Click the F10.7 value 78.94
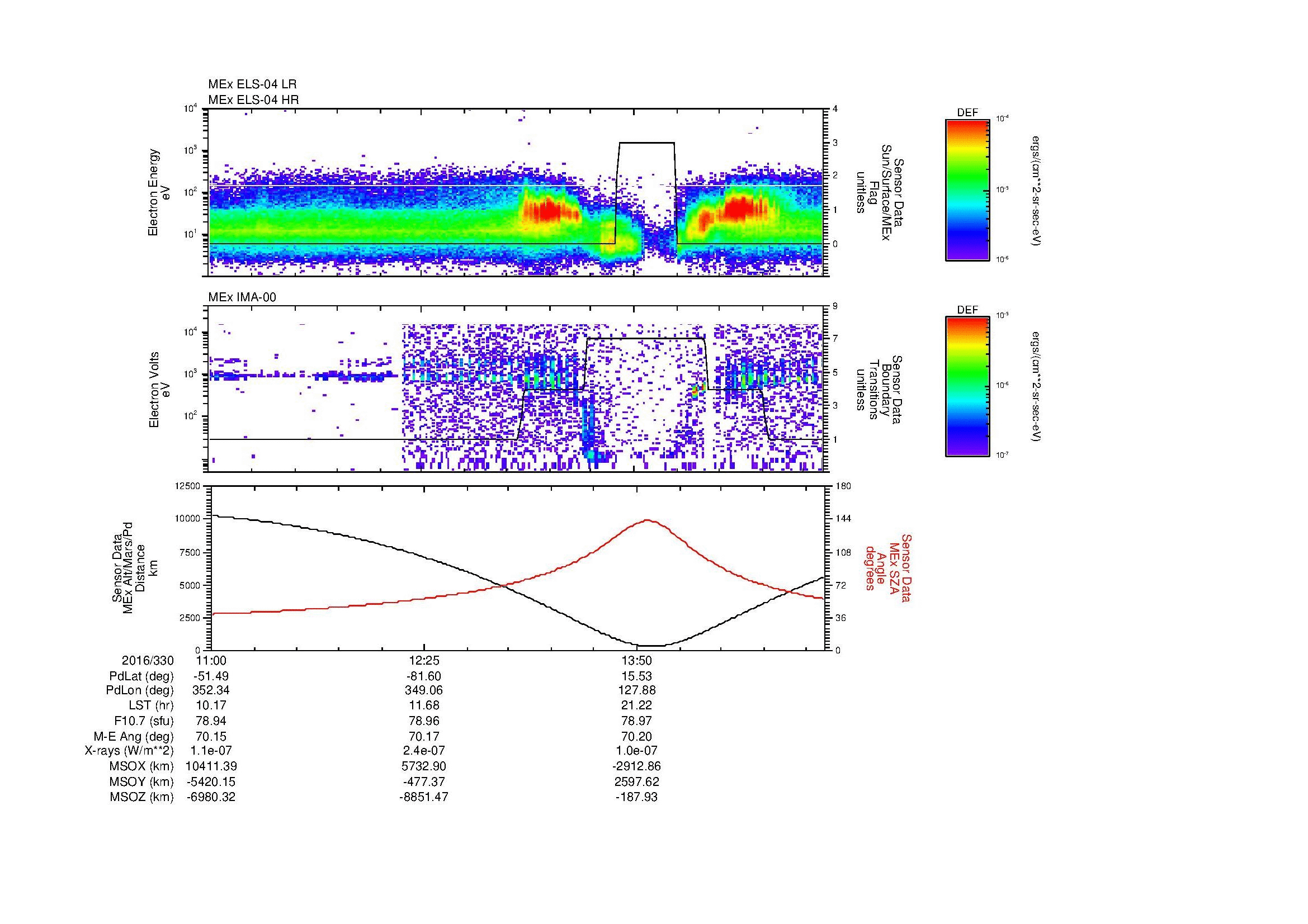The height and width of the screenshot is (924, 1308). (x=211, y=721)
